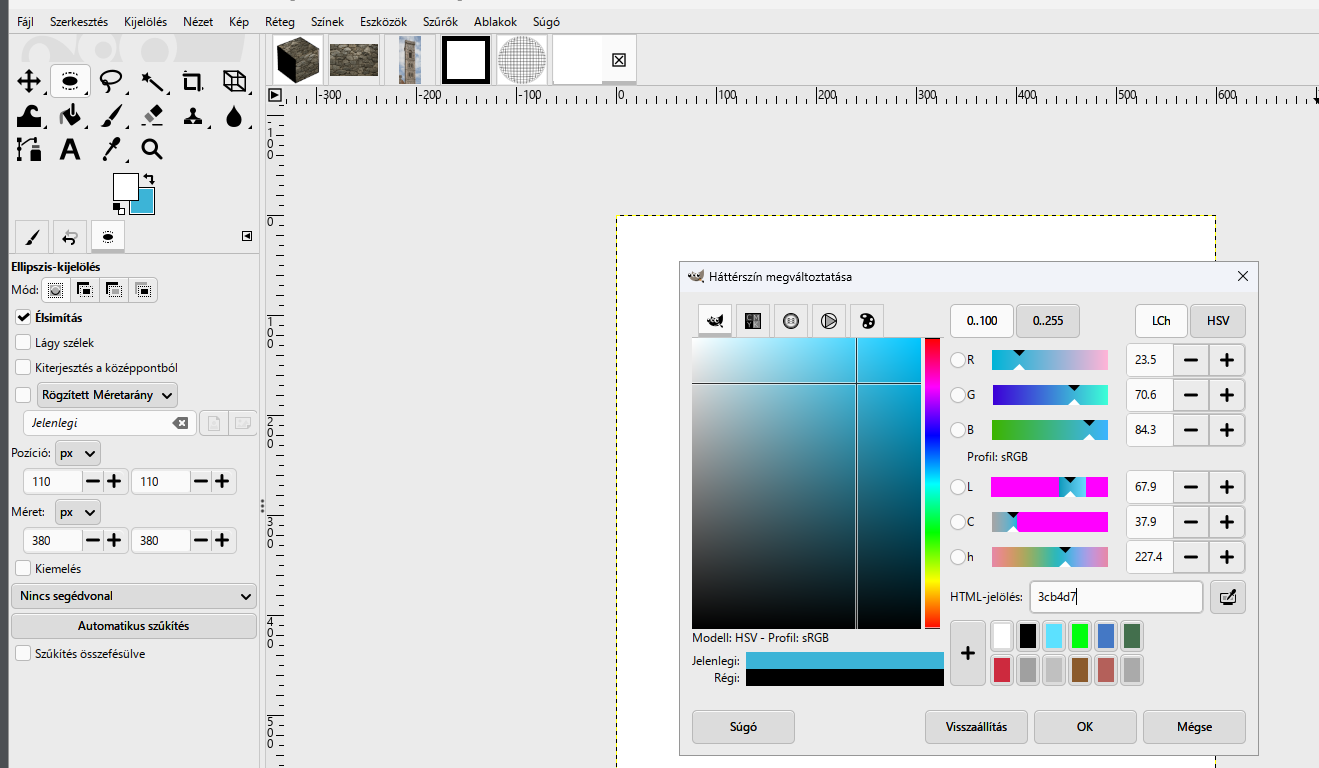The height and width of the screenshot is (768, 1319).
Task: Select the Free Select lasso tool
Action: [111, 81]
